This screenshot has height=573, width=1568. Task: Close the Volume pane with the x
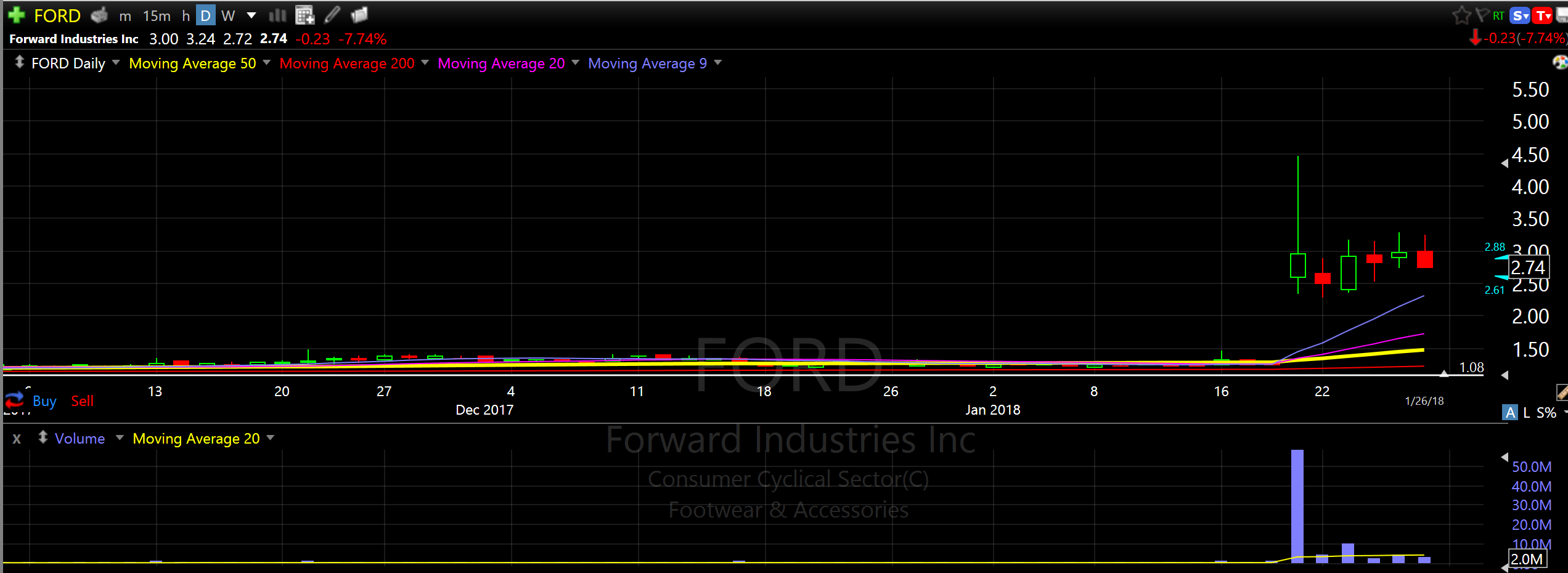[17, 439]
